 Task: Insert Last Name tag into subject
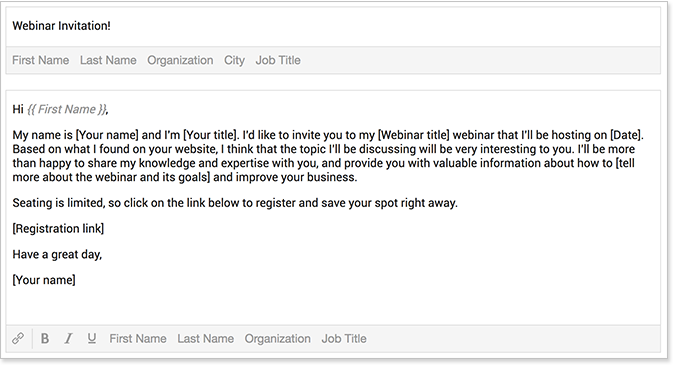point(108,60)
